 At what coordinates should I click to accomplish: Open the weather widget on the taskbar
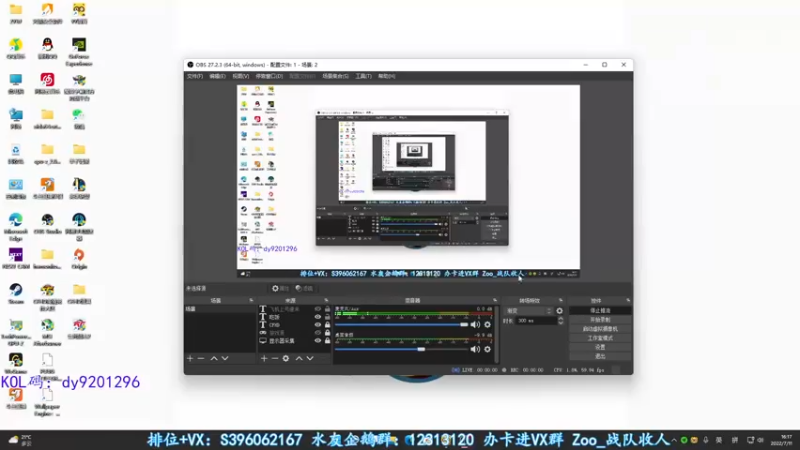(20, 440)
